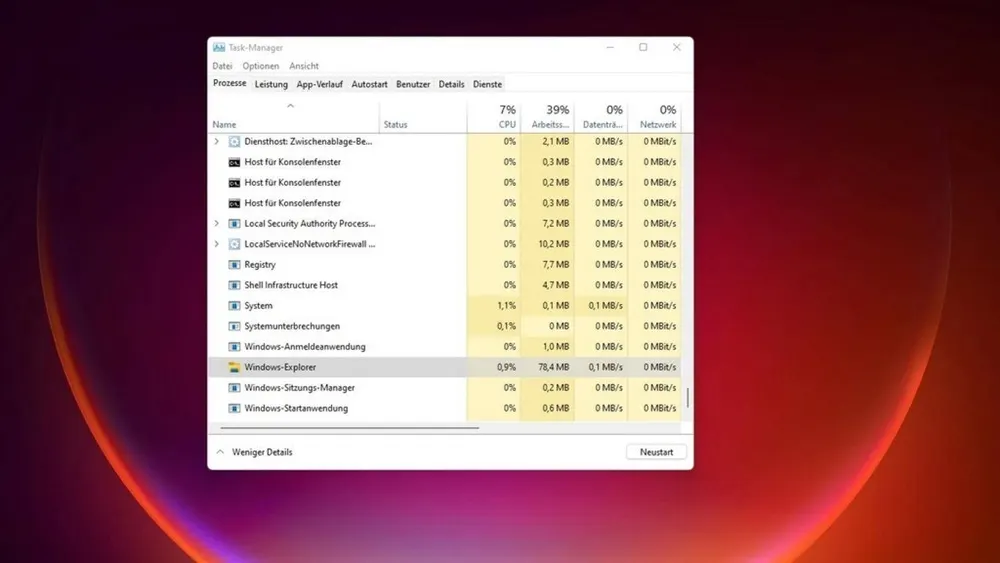The width and height of the screenshot is (1000, 563).
Task: Click the Systemunterbrechungen process icon
Action: click(x=234, y=326)
